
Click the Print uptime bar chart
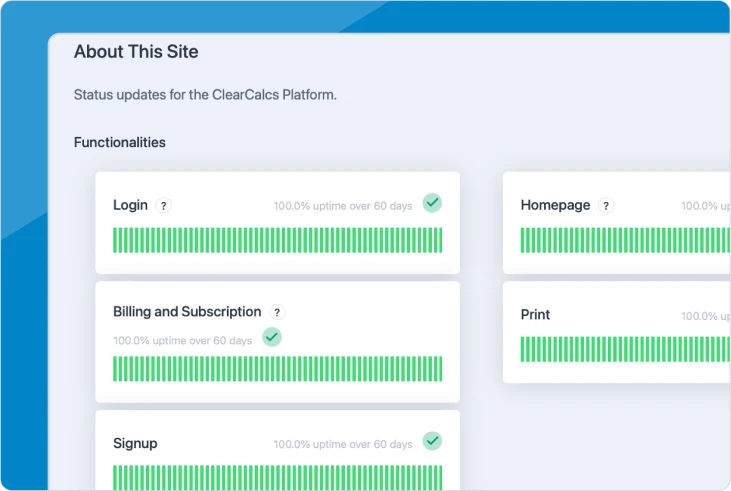click(x=625, y=349)
